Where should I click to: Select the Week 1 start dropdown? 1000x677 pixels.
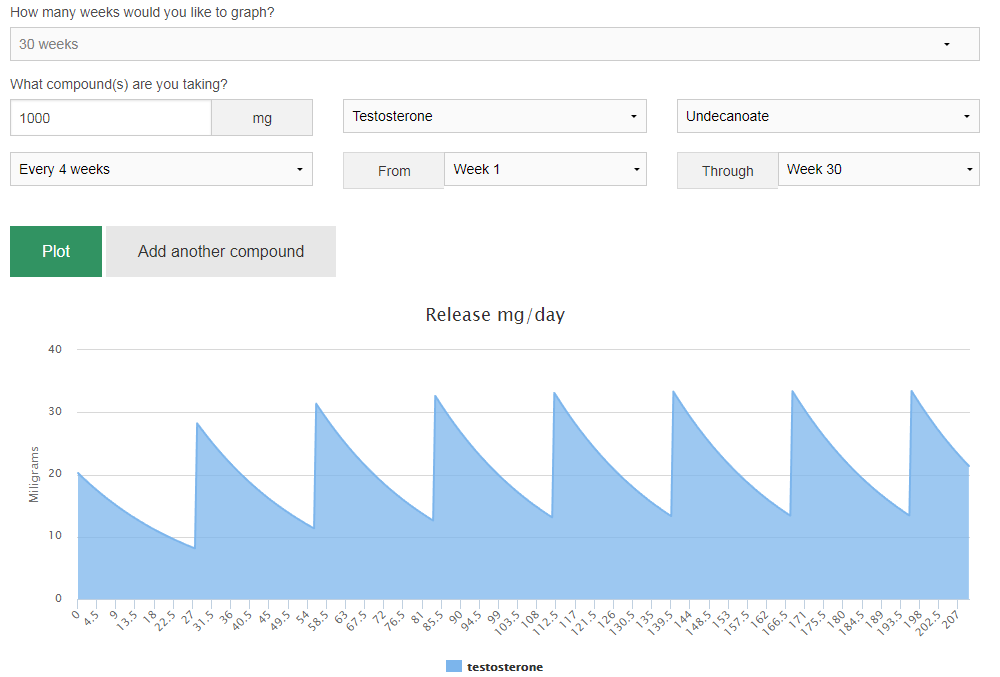pos(544,169)
